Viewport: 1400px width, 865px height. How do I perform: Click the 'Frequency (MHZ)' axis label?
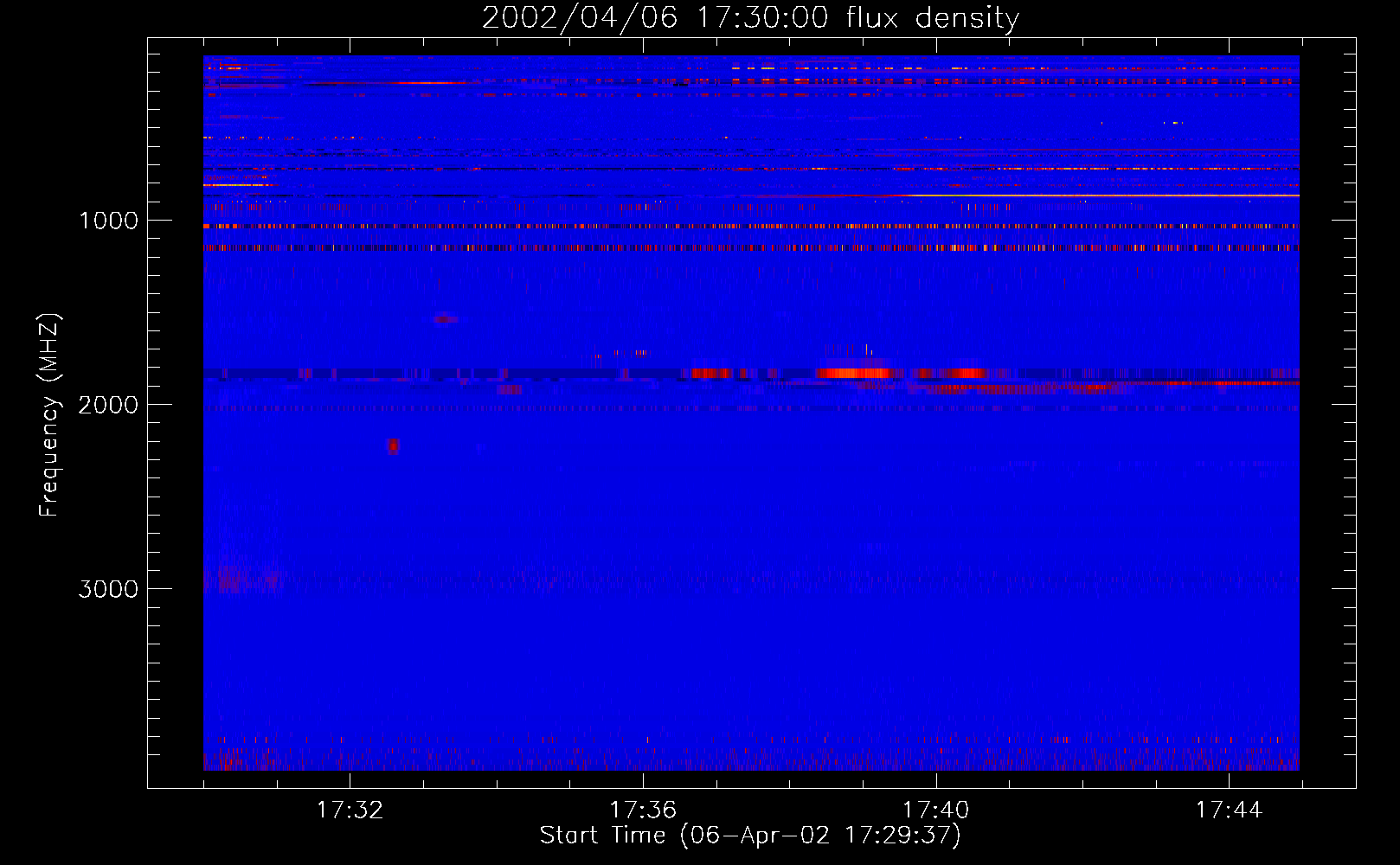pos(49,415)
